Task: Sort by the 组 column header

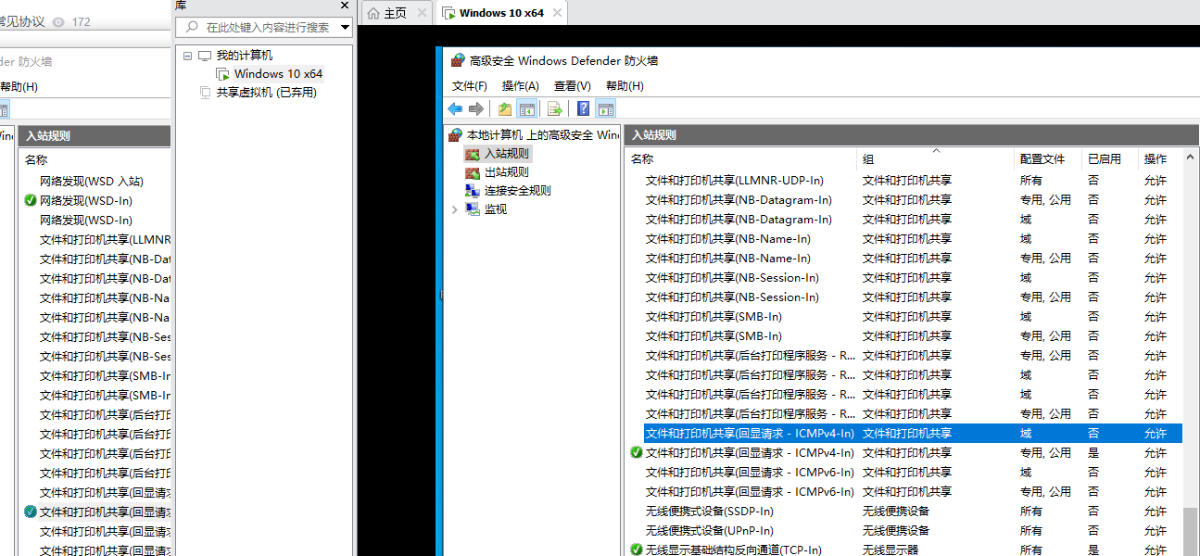Action: [936, 159]
